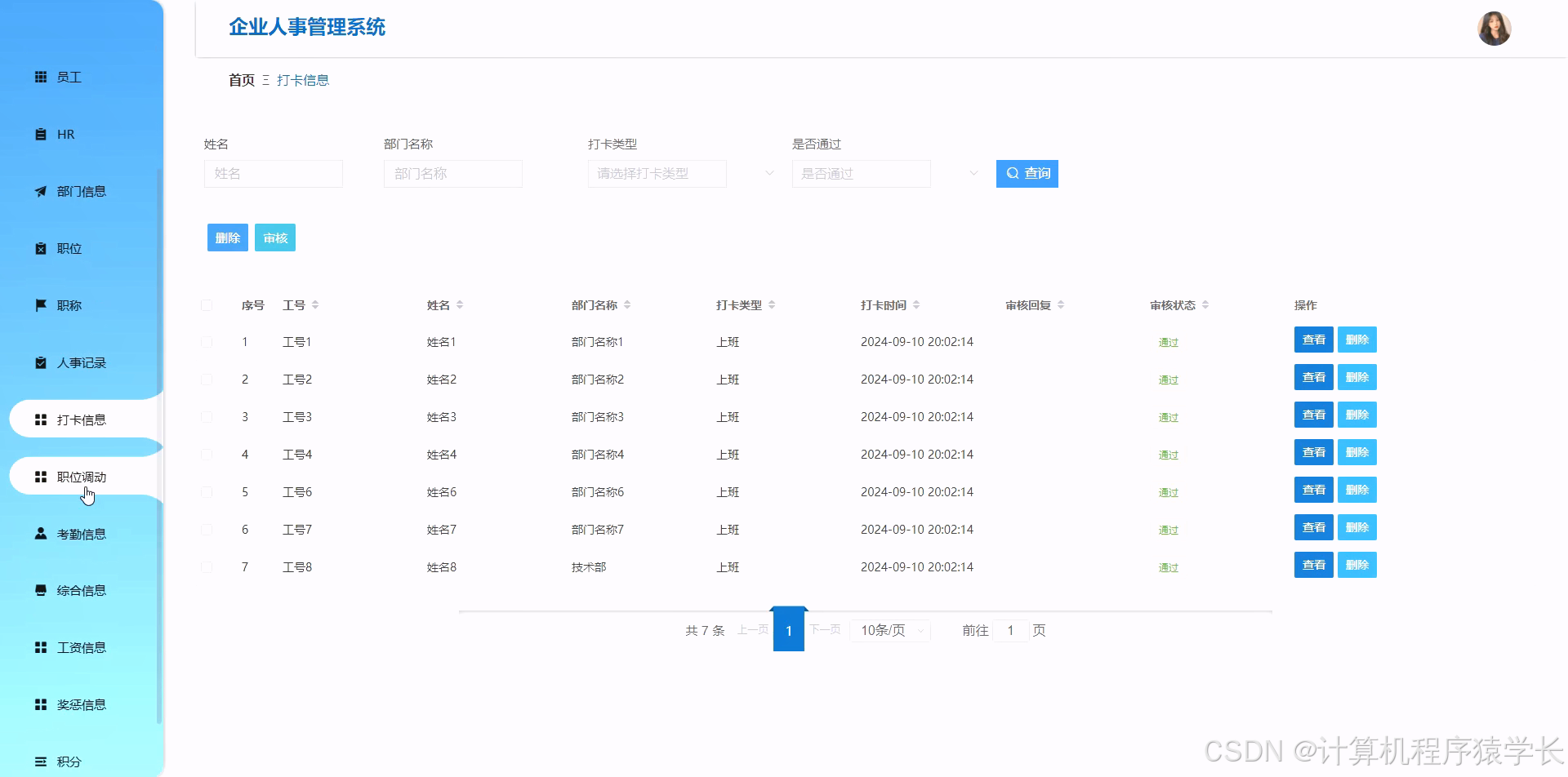Click the user avatar in the top right
1568x777 pixels.
tap(1494, 28)
